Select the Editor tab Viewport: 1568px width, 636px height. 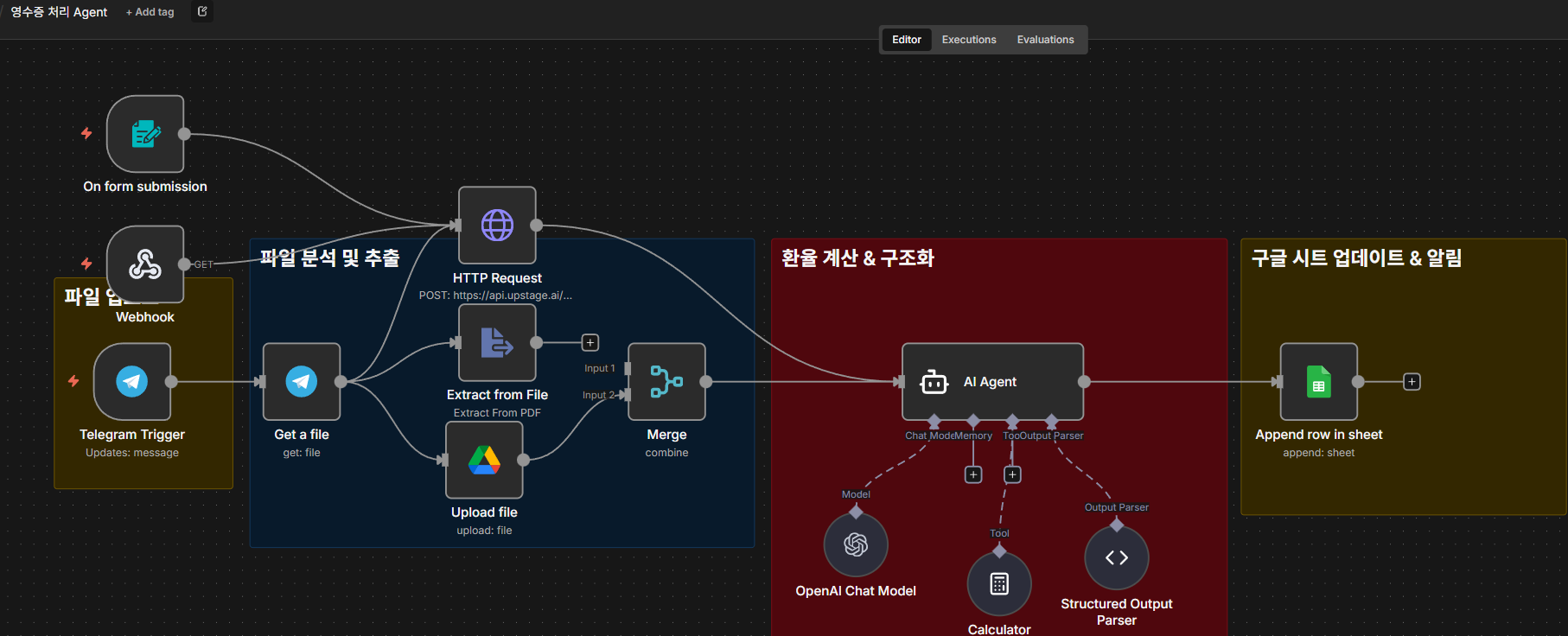(906, 40)
